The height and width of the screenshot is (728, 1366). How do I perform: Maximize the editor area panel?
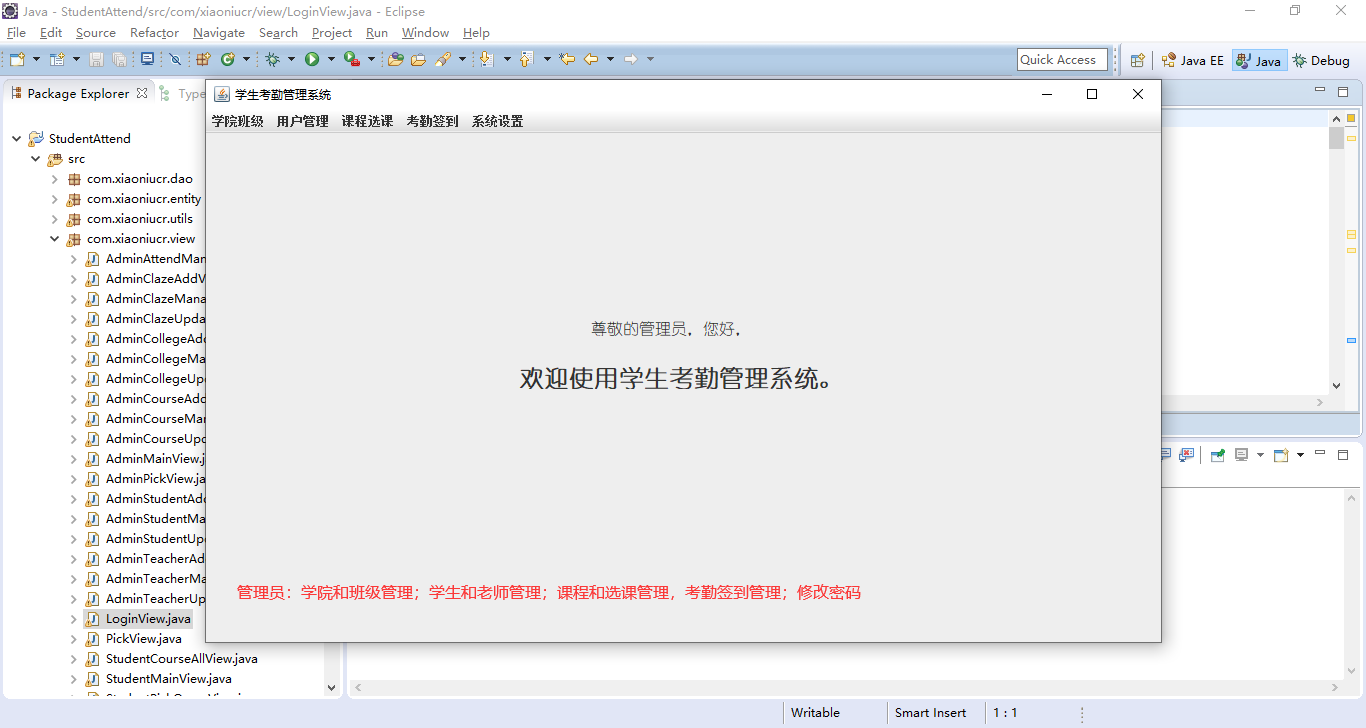point(1343,92)
